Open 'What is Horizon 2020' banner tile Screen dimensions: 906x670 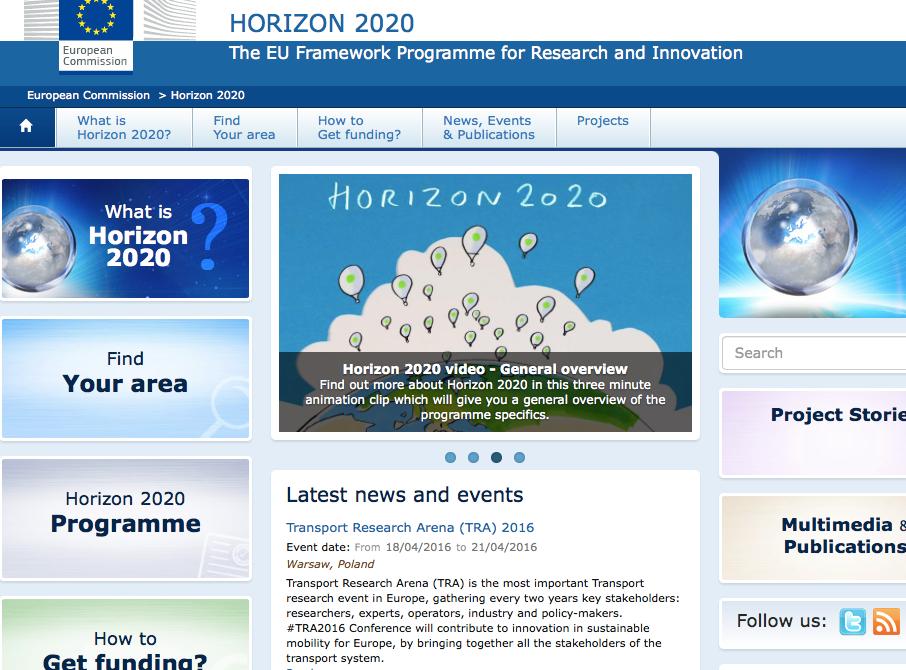click(x=125, y=238)
